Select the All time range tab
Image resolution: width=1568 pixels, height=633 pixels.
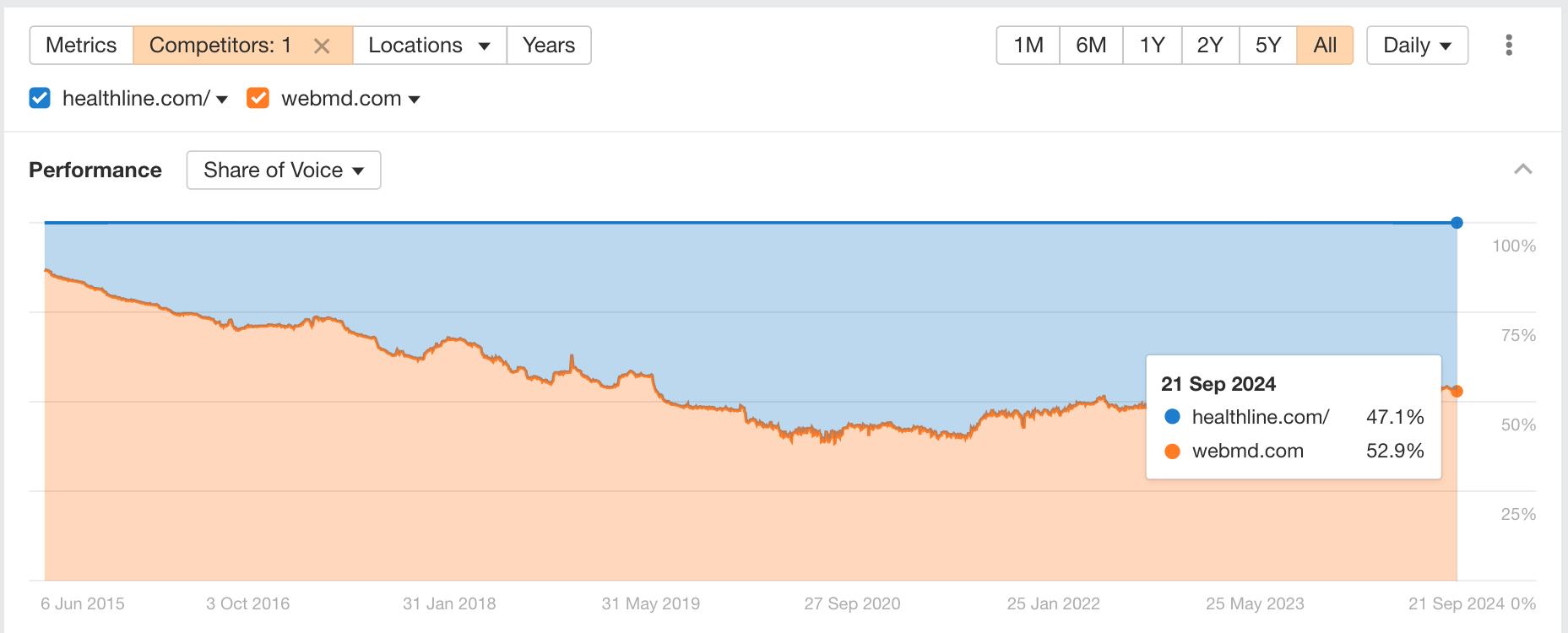(1325, 46)
